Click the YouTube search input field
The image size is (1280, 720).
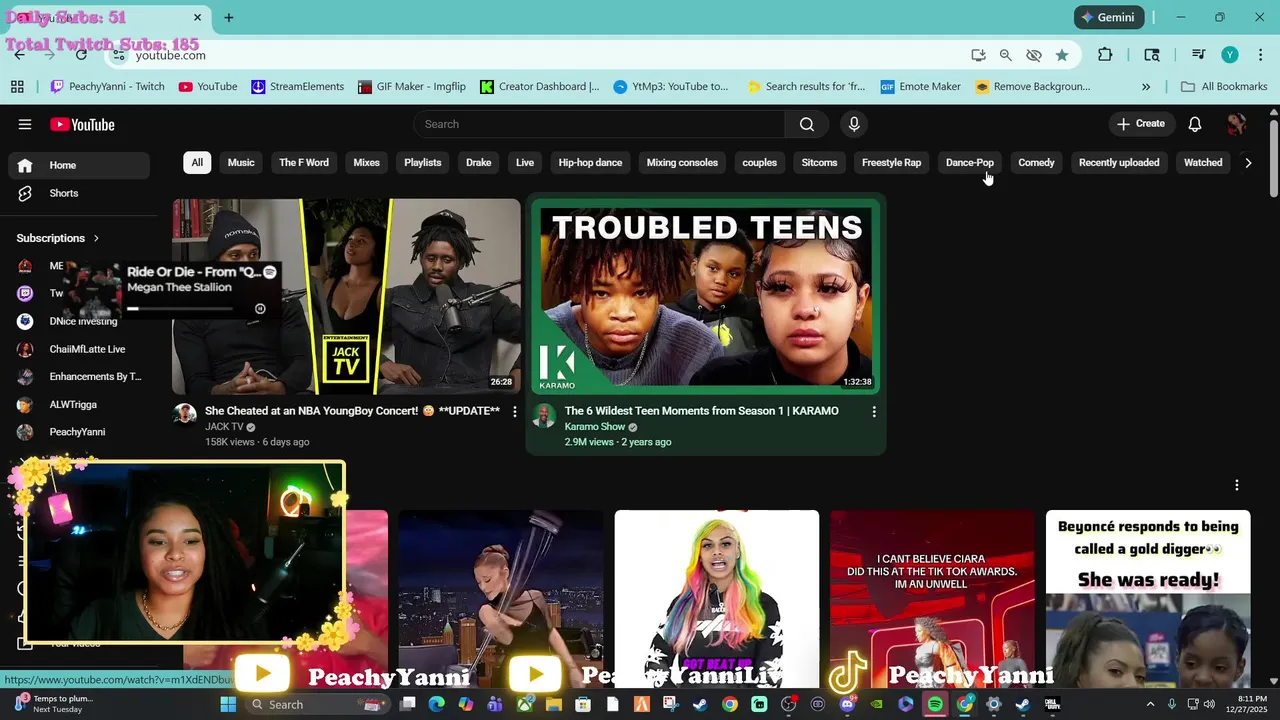coord(600,124)
